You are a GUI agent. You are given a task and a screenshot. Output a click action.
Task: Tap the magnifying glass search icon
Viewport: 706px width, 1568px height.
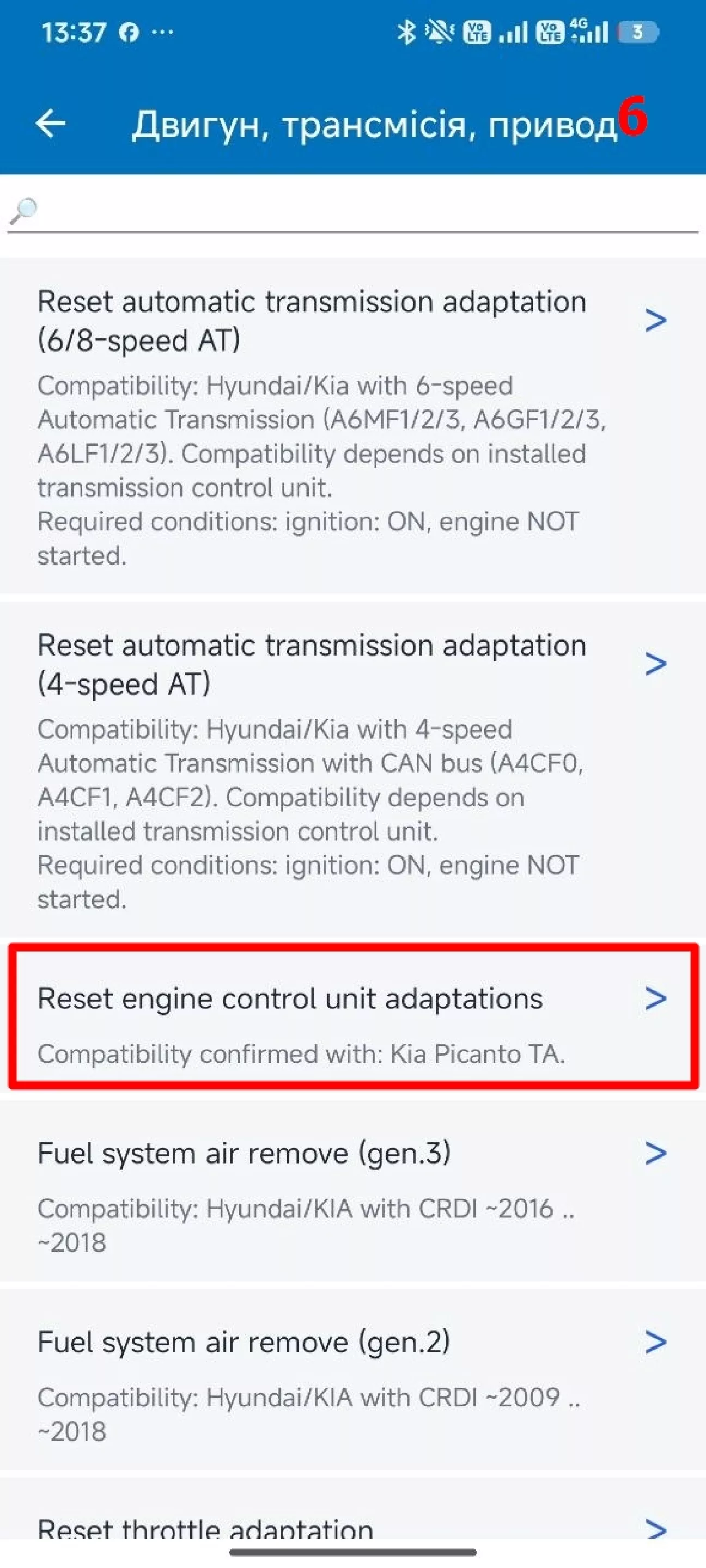(24, 211)
